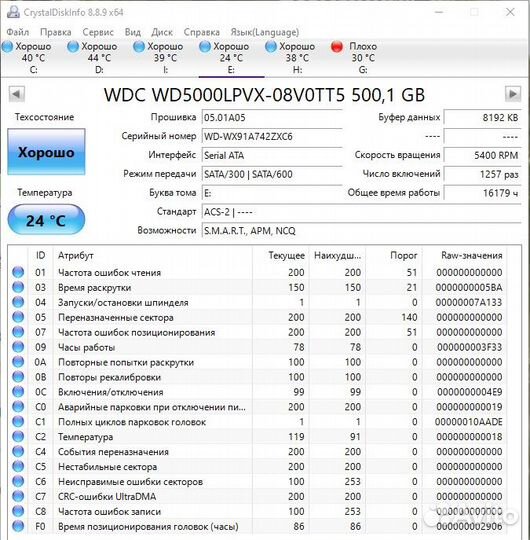Click the 24 °C temperature button
The width and height of the screenshot is (530, 540).
pyautogui.click(x=46, y=220)
